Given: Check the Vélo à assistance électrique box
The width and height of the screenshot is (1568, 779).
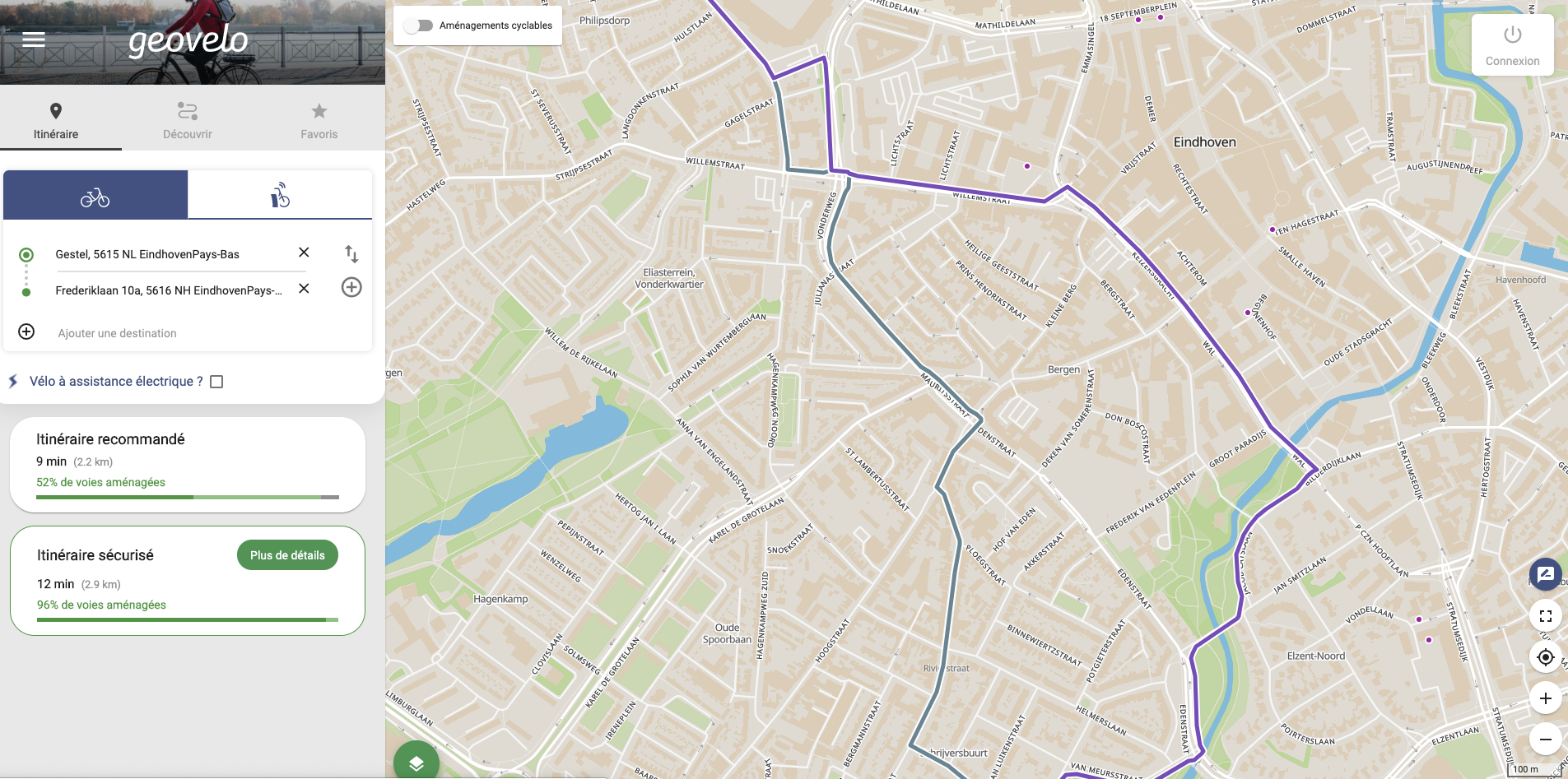Looking at the screenshot, I should [216, 382].
